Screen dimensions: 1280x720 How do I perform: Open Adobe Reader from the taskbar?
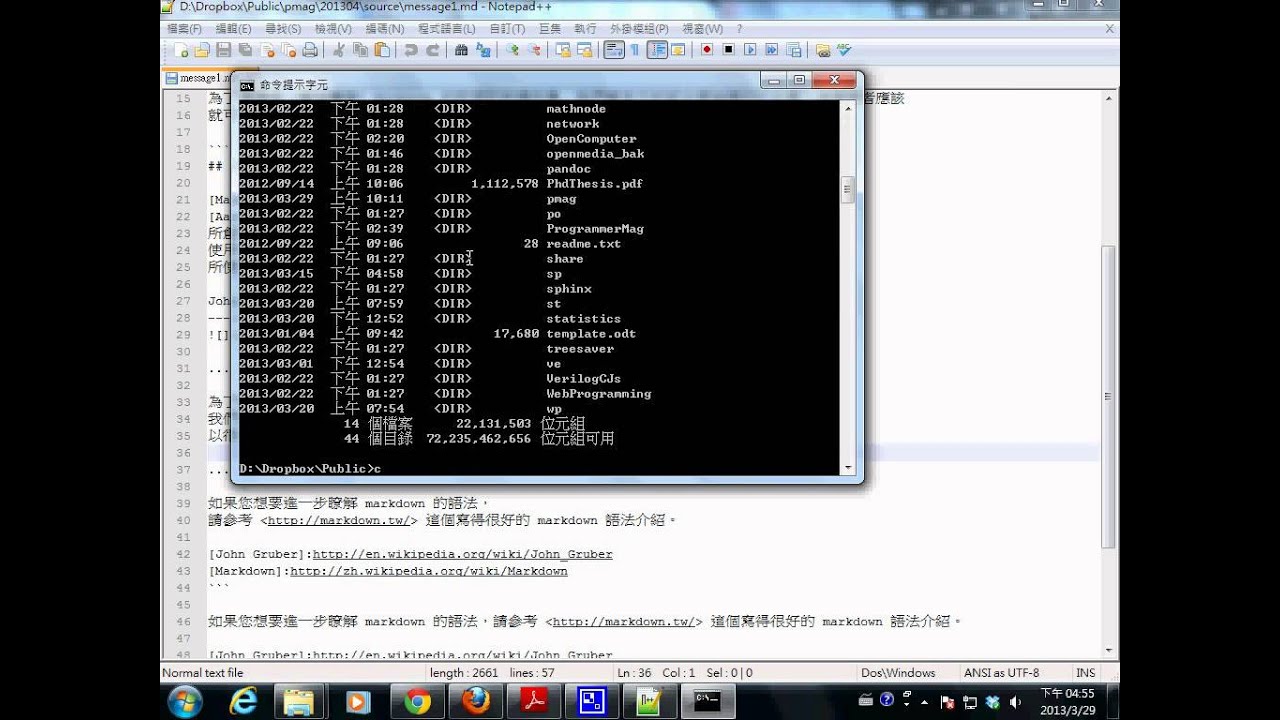tap(535, 702)
